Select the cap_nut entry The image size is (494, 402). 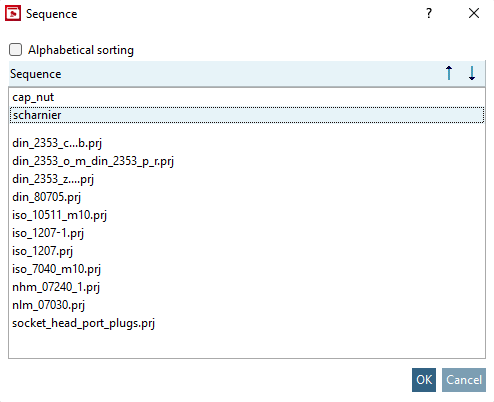pos(247,97)
